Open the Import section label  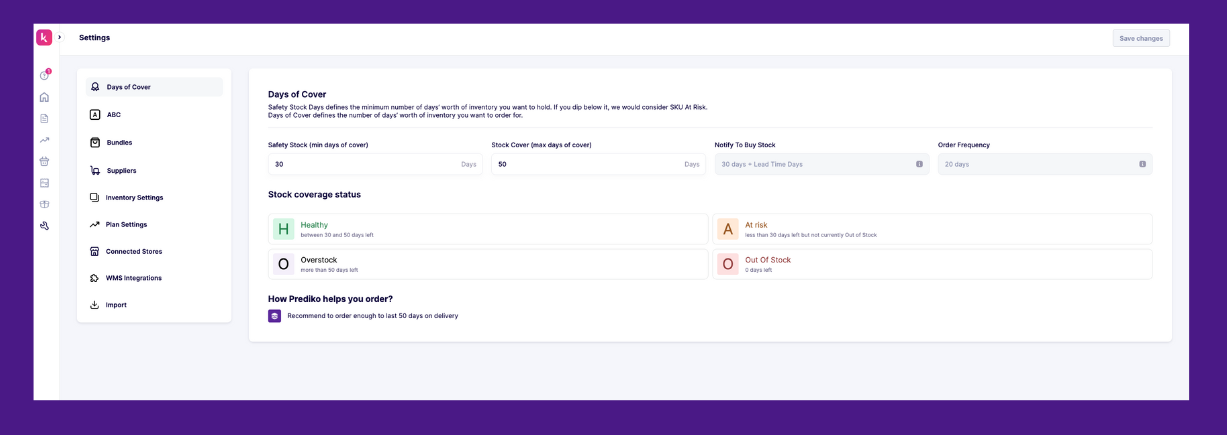[x=116, y=305]
